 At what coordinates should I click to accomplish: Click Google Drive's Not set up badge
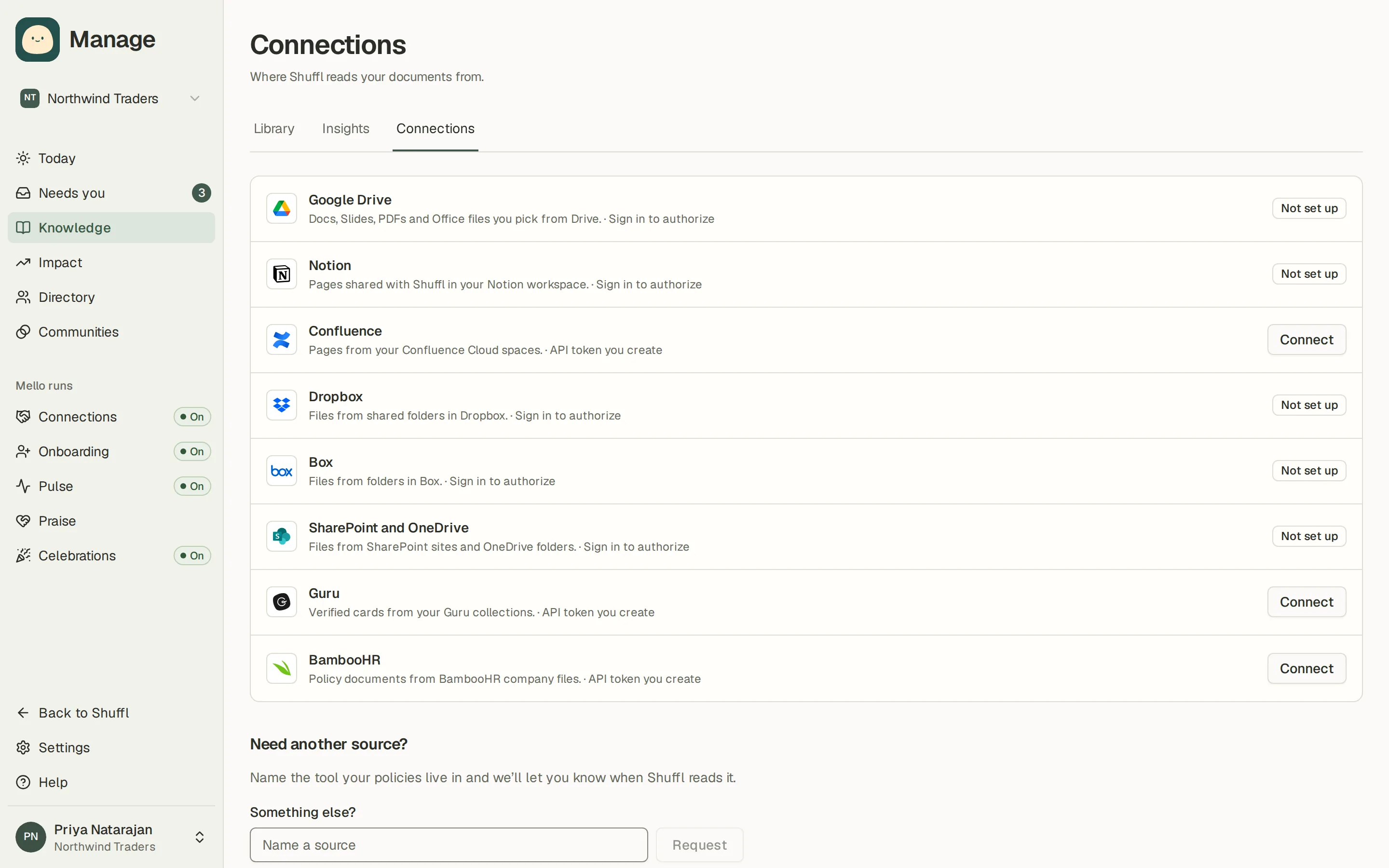pos(1309,208)
